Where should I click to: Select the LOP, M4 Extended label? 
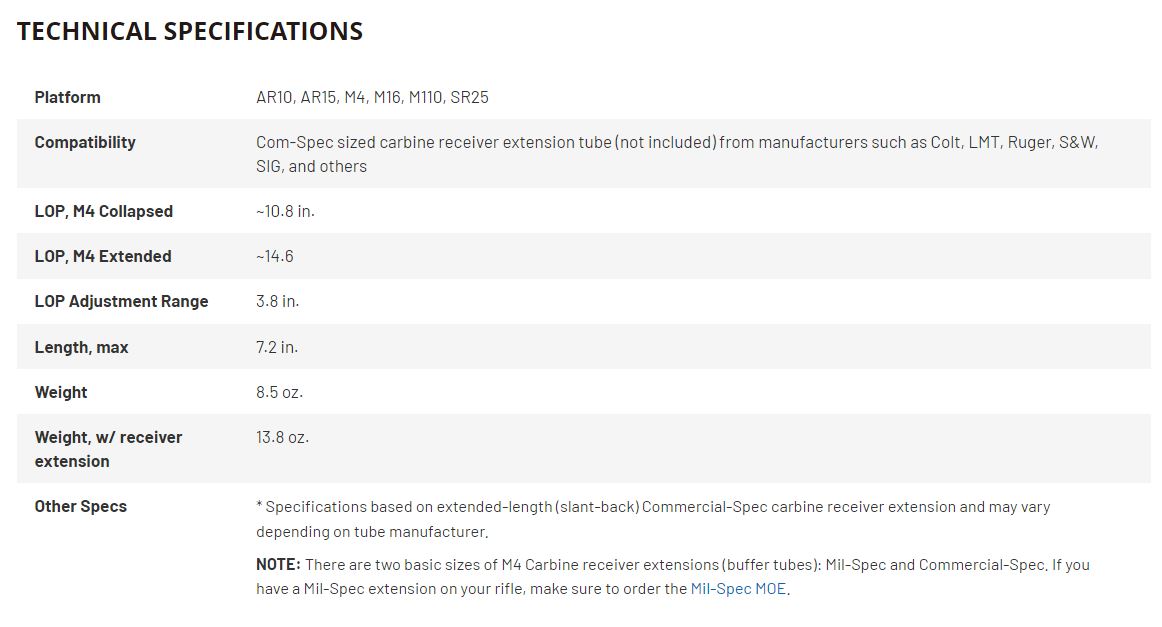tap(103, 256)
